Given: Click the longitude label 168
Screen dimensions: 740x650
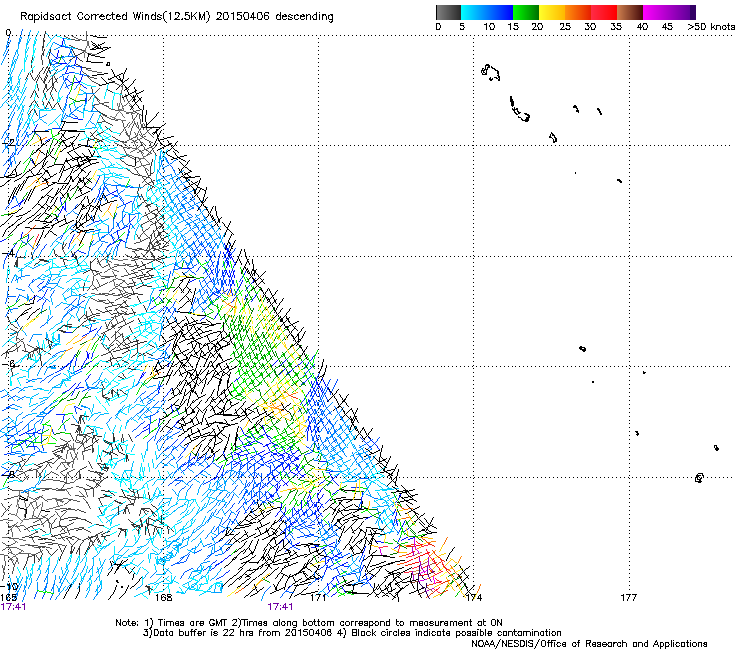Looking at the screenshot, I should tap(163, 598).
